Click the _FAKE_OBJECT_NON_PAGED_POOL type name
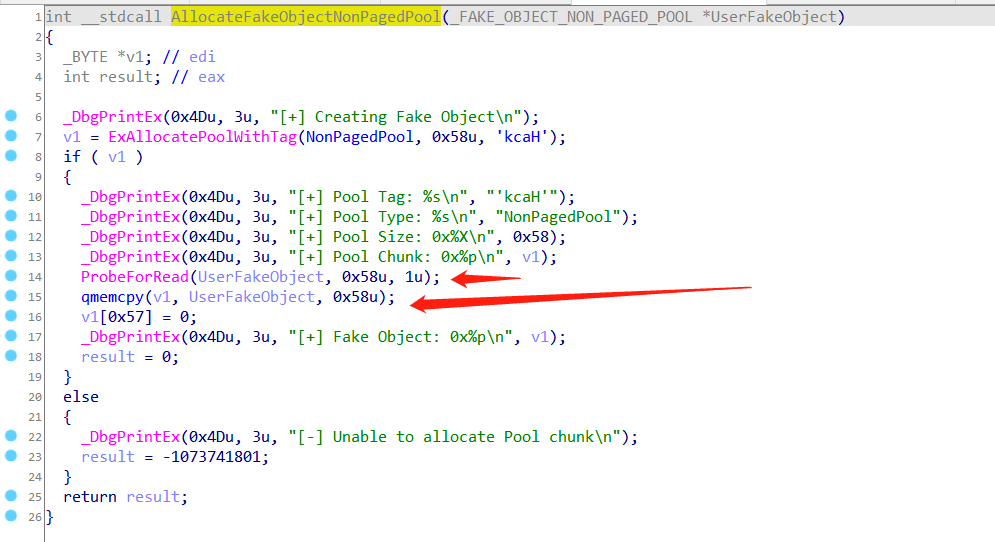 571,17
